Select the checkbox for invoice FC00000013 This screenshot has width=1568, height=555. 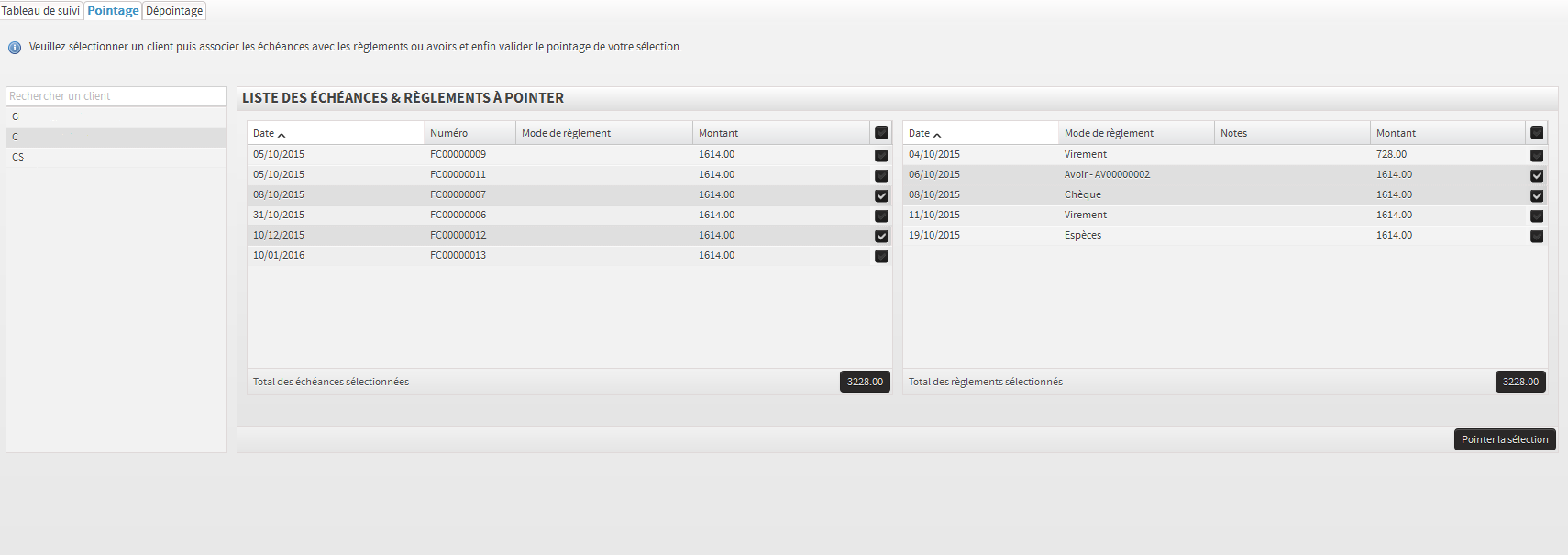pos(881,257)
